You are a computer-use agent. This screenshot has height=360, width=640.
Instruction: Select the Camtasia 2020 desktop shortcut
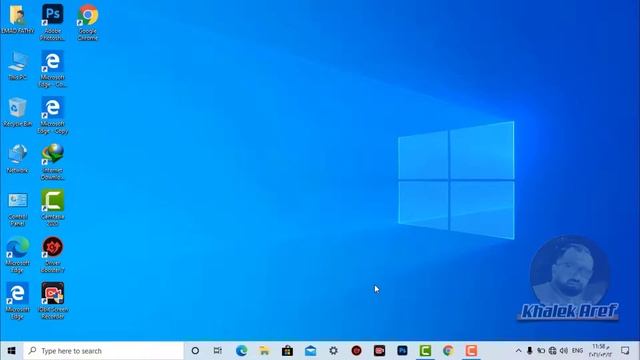(x=53, y=209)
